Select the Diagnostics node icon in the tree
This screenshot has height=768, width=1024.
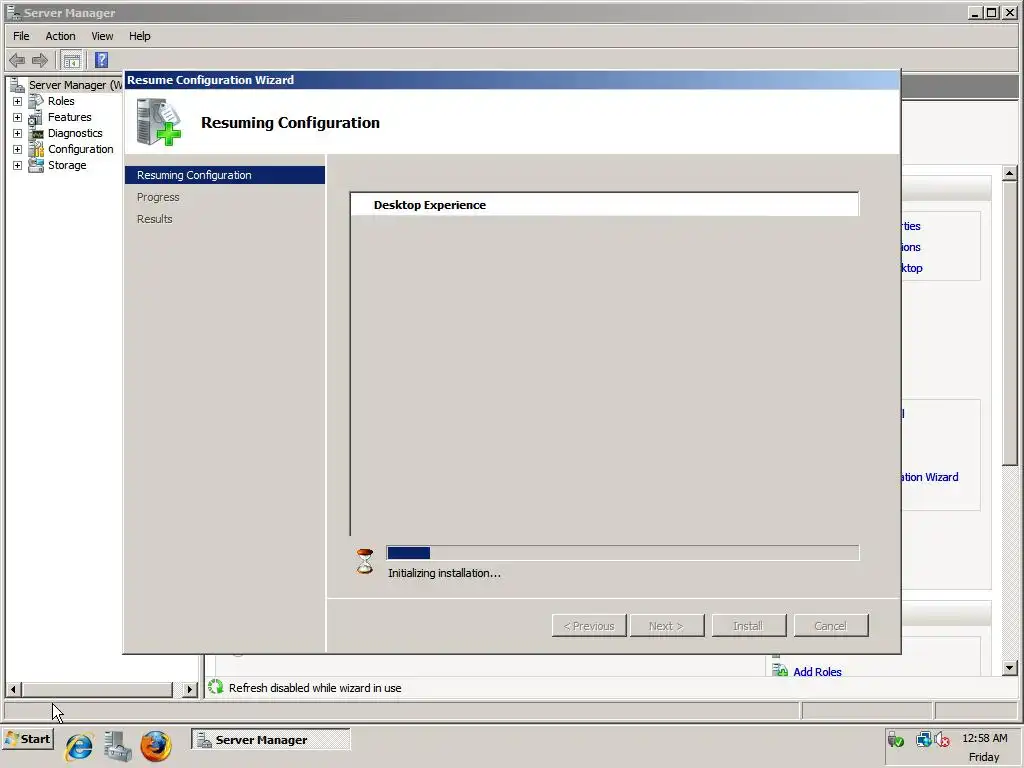[37, 133]
